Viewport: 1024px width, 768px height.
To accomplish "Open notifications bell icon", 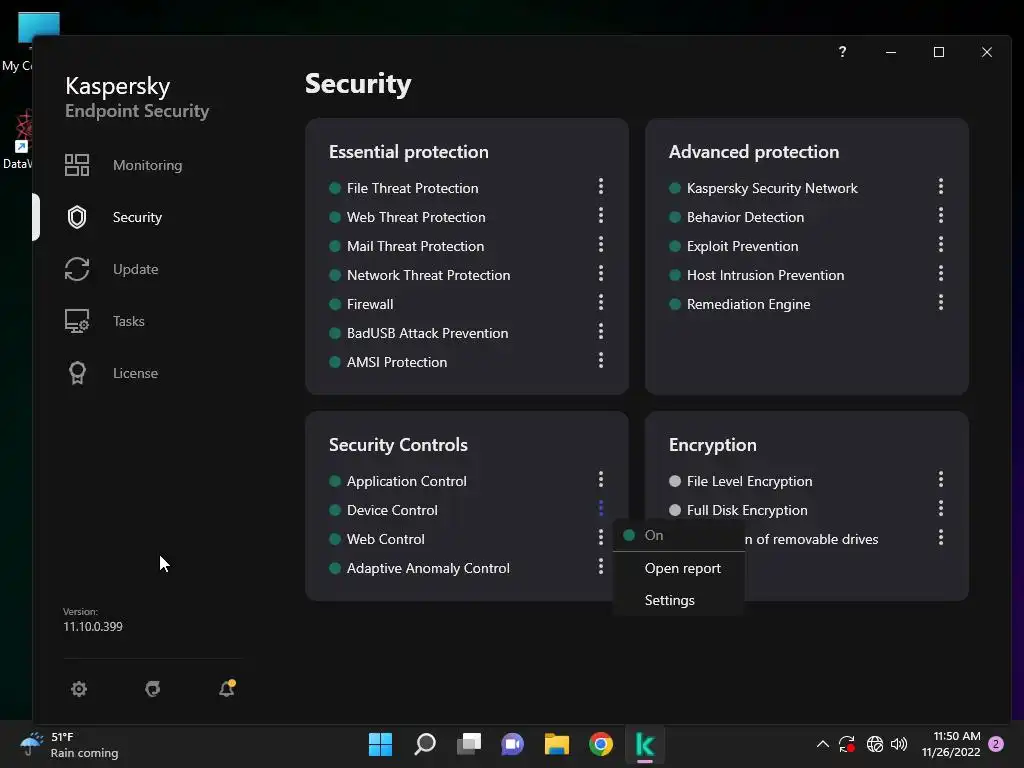I will [227, 688].
